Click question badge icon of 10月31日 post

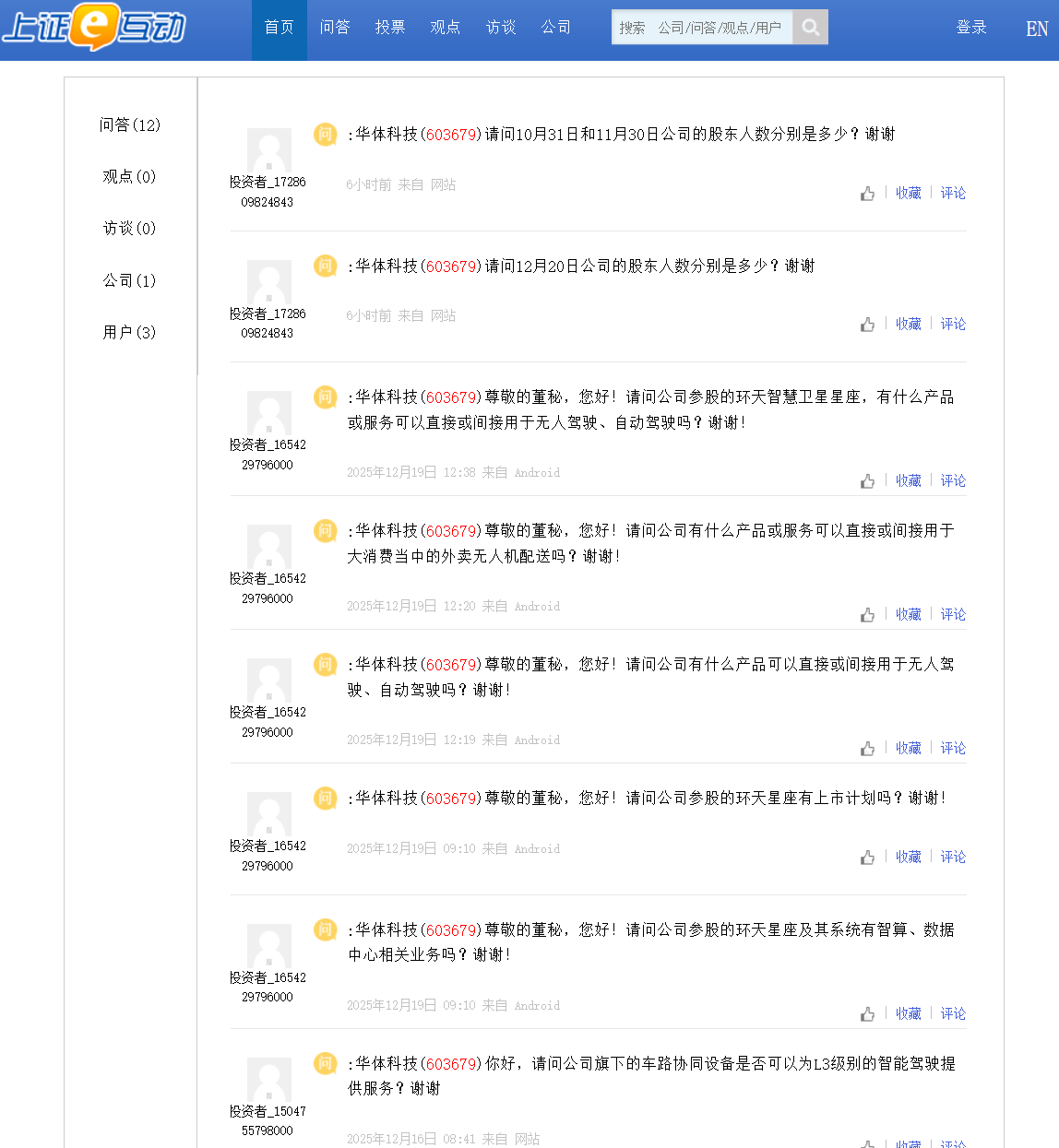(x=326, y=135)
